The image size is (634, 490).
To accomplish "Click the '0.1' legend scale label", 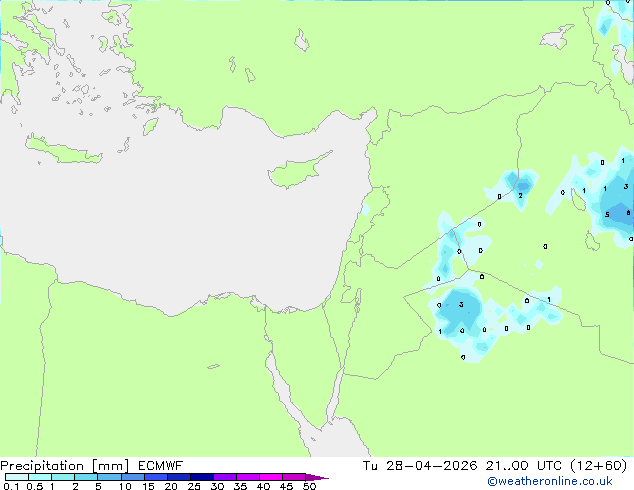I will coord(11,486).
